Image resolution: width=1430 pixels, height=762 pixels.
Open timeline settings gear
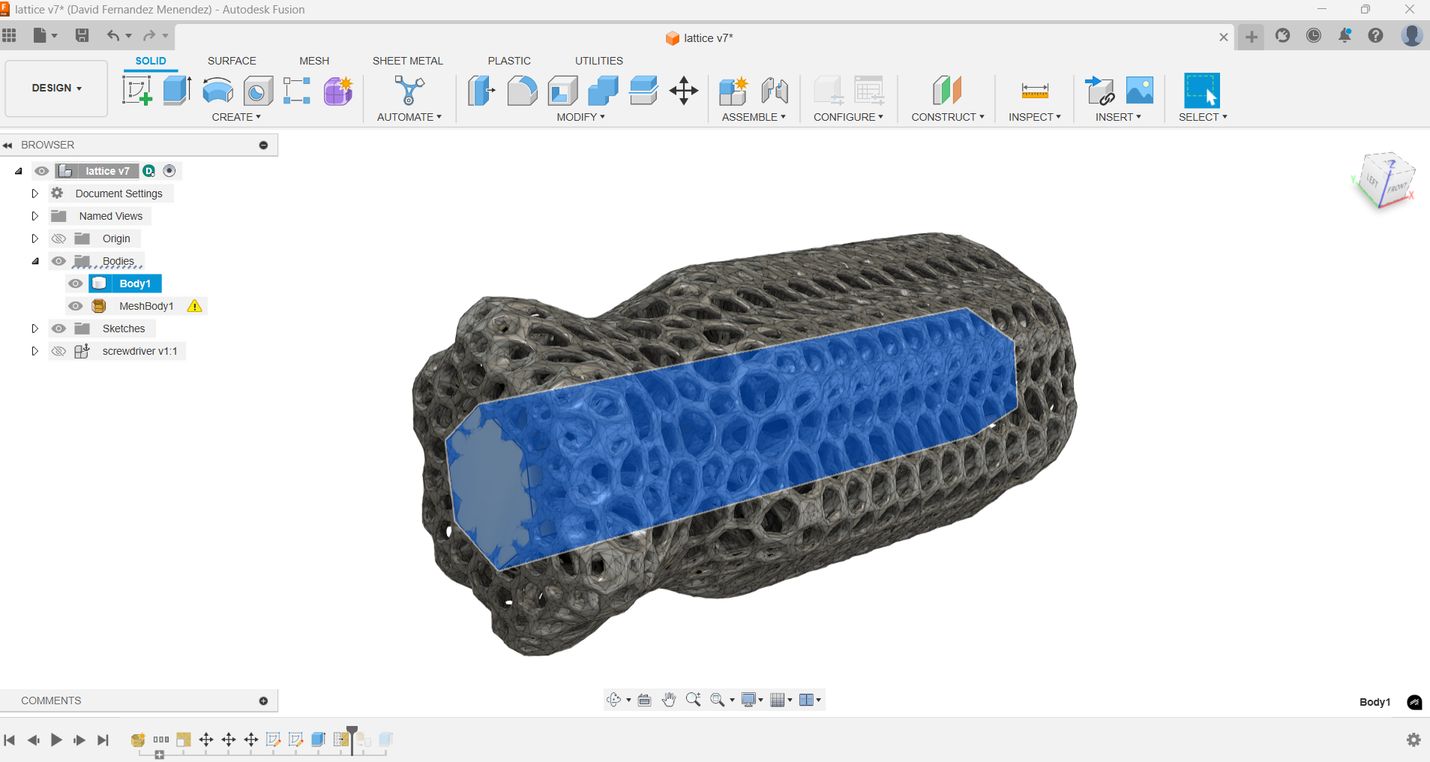(x=1413, y=740)
